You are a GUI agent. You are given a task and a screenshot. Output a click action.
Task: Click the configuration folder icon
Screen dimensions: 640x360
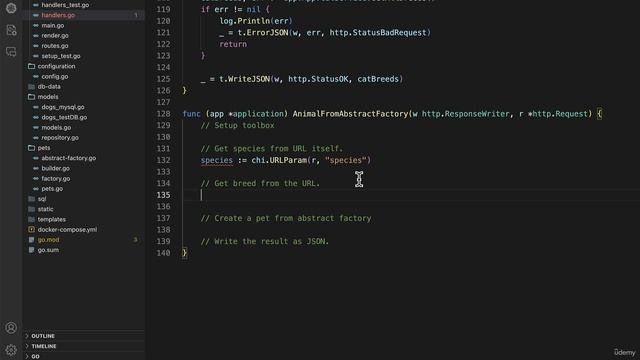pos(31,66)
